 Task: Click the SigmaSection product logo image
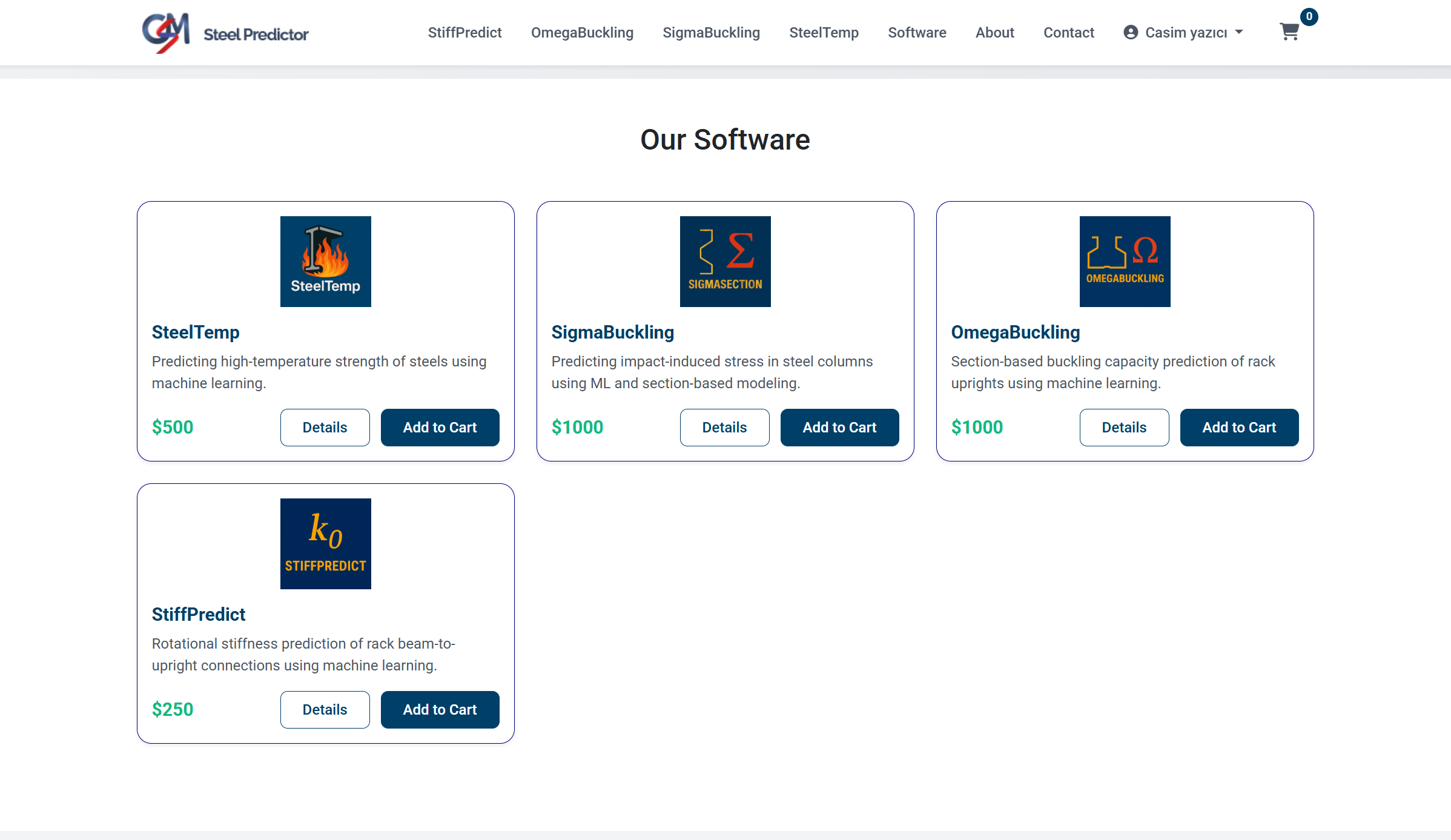tap(725, 262)
